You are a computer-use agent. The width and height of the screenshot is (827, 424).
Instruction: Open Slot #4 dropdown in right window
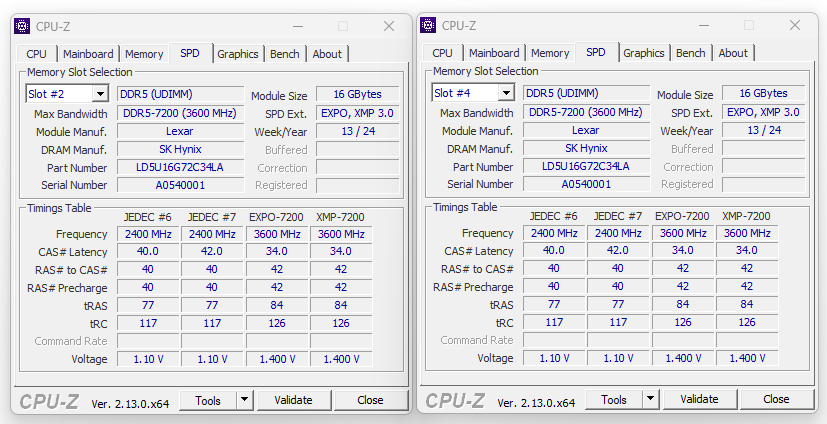[x=506, y=93]
